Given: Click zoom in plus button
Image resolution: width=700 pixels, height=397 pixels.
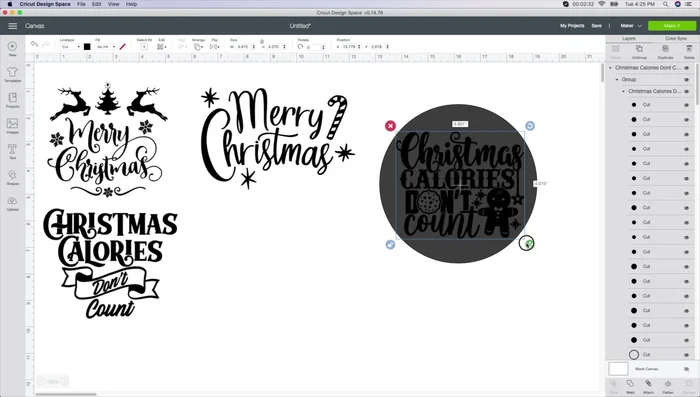Looking at the screenshot, I should (x=64, y=381).
